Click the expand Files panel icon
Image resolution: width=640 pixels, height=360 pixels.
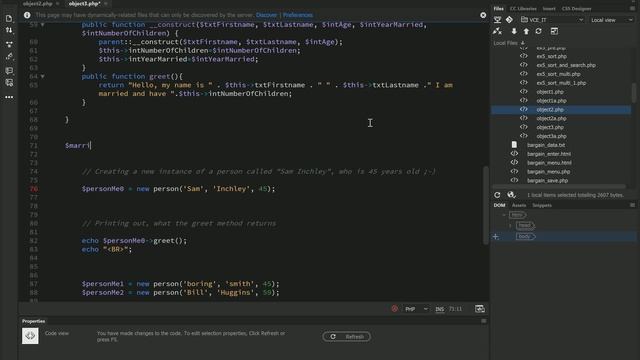tap(554, 31)
